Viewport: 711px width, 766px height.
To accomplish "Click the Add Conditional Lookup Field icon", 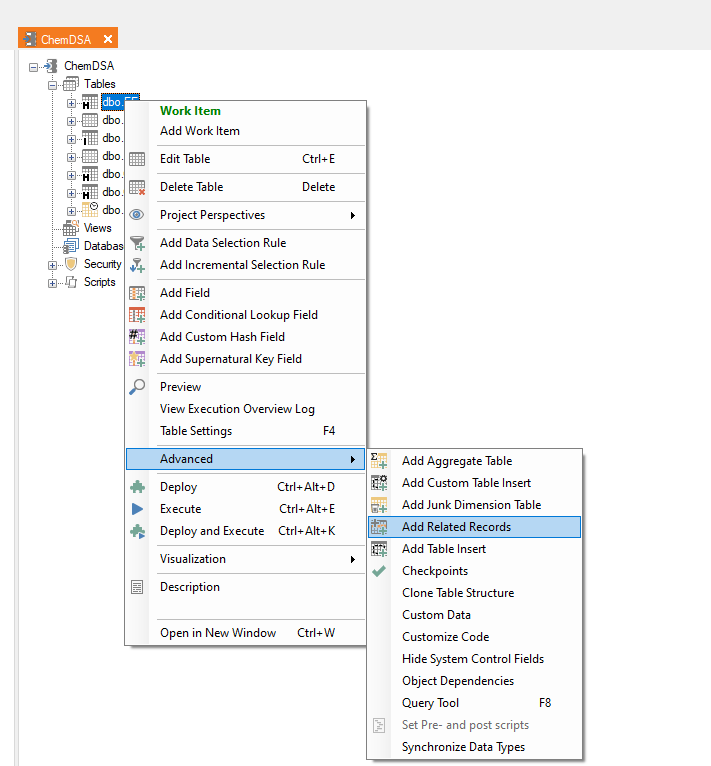I will pos(137,315).
